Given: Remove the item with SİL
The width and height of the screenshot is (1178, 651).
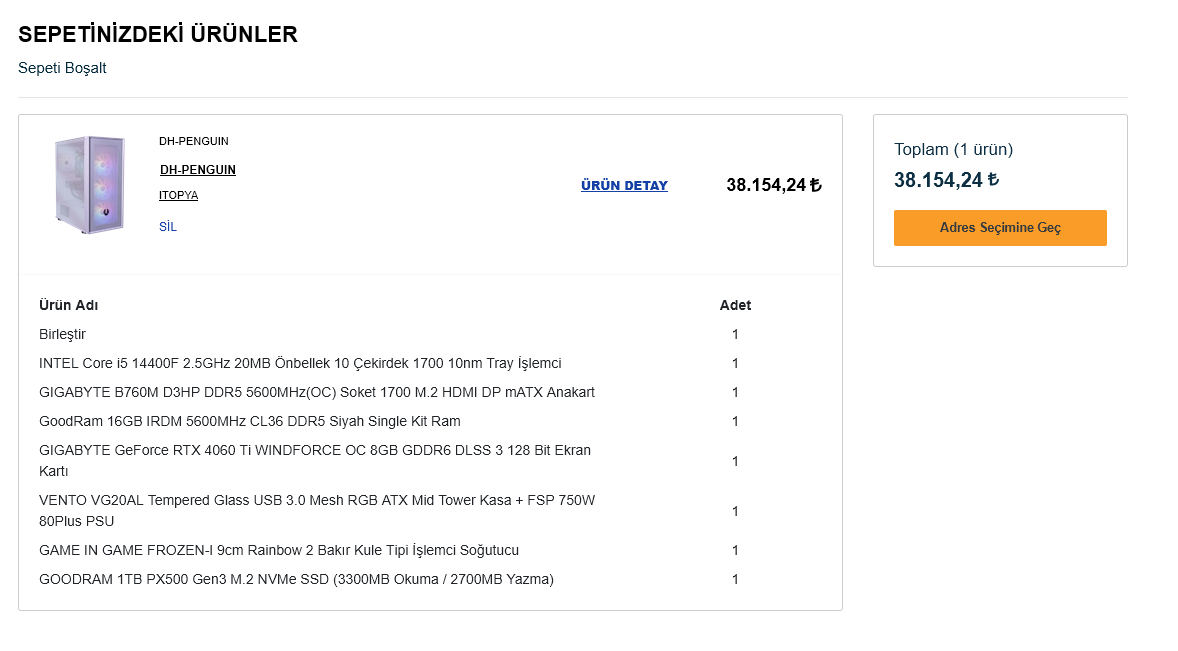Looking at the screenshot, I should [168, 227].
